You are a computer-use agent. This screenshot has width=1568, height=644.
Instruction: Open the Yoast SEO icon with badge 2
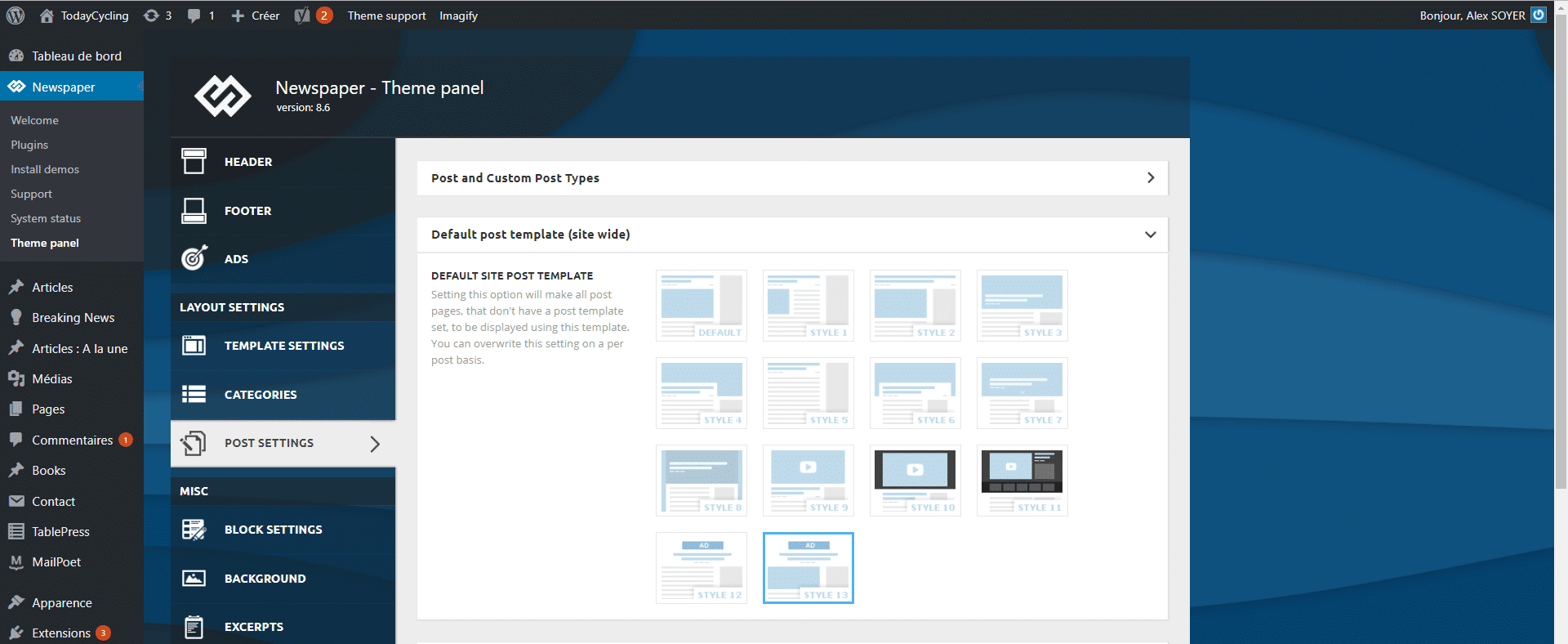click(302, 16)
